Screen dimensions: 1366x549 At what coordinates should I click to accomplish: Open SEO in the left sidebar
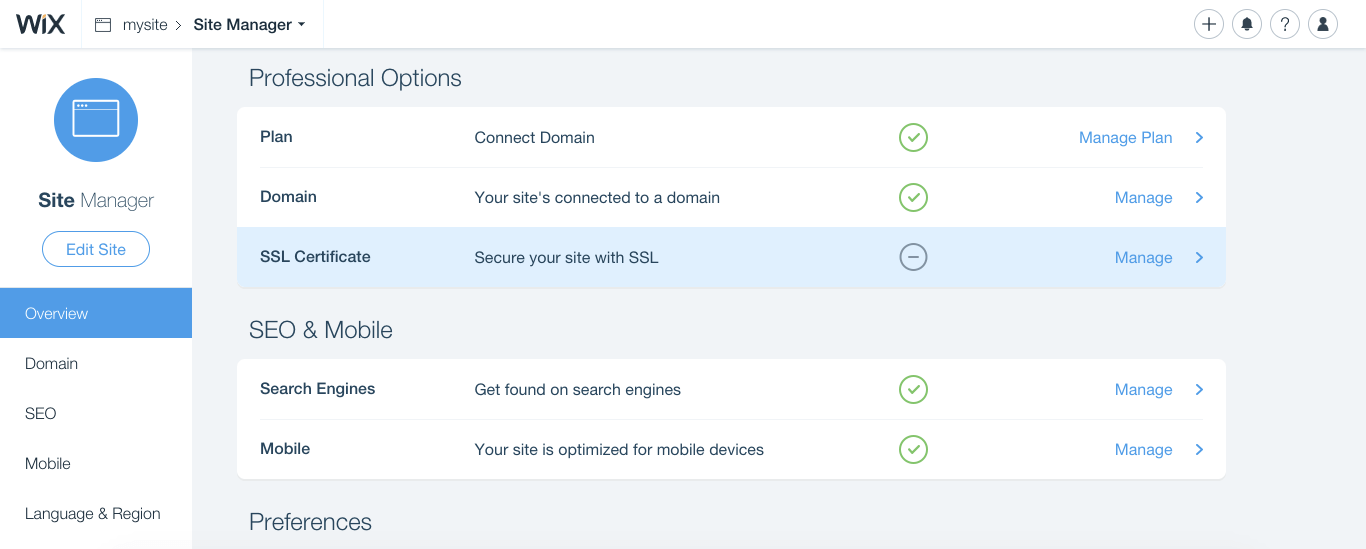click(x=41, y=413)
